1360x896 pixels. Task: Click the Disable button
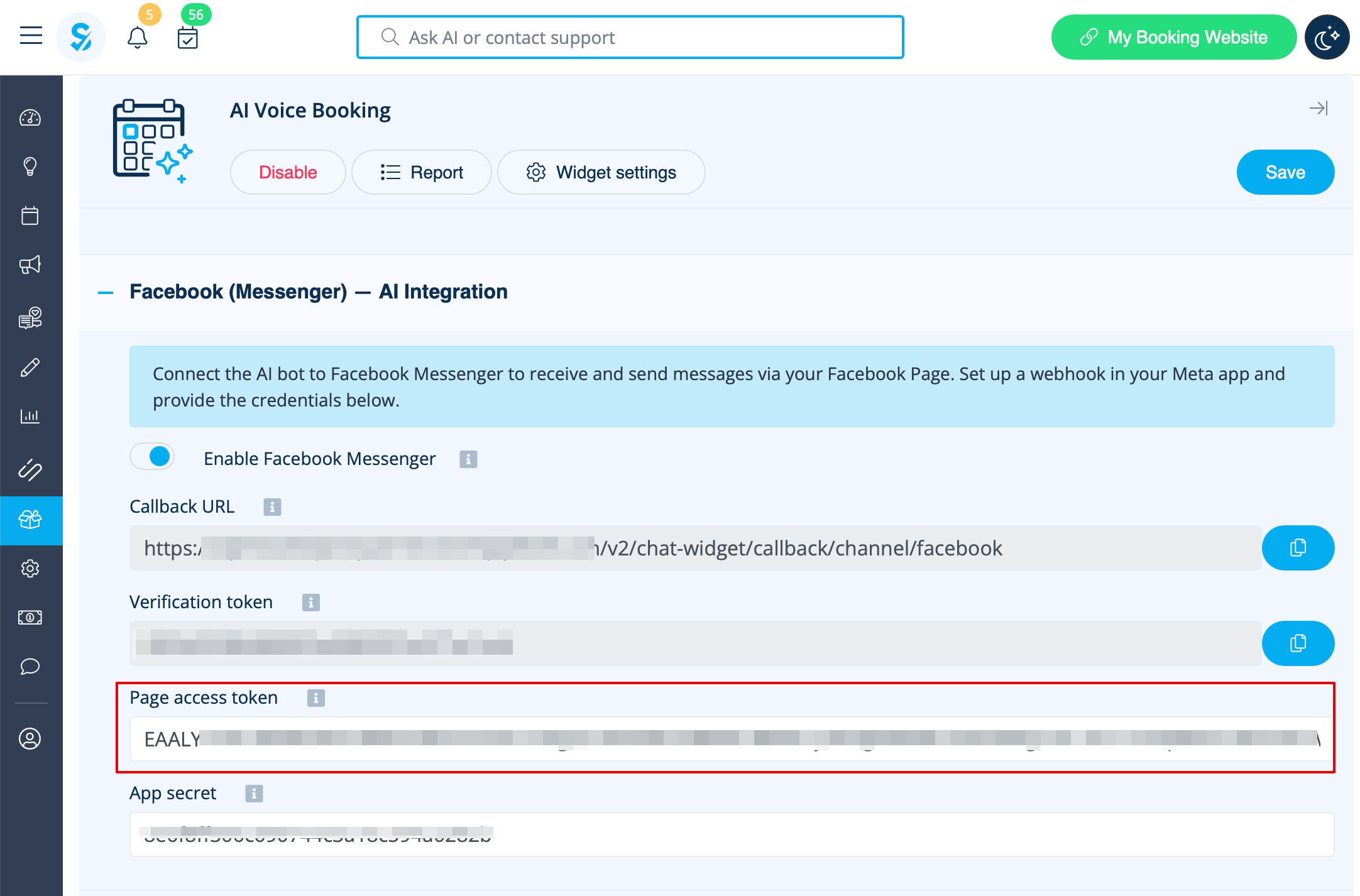click(288, 172)
